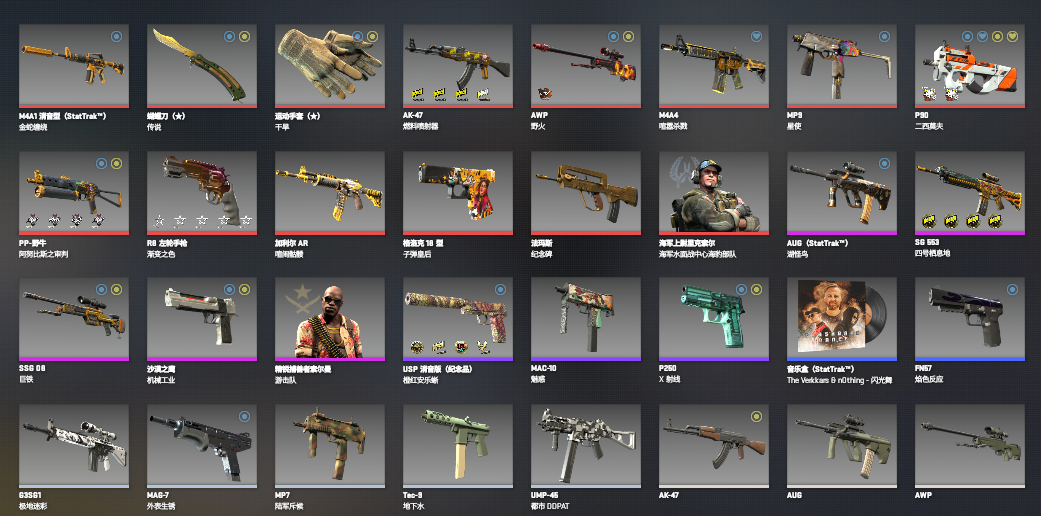Select the agent in the floral shirt
This screenshot has width=1041, height=516.
(330, 319)
